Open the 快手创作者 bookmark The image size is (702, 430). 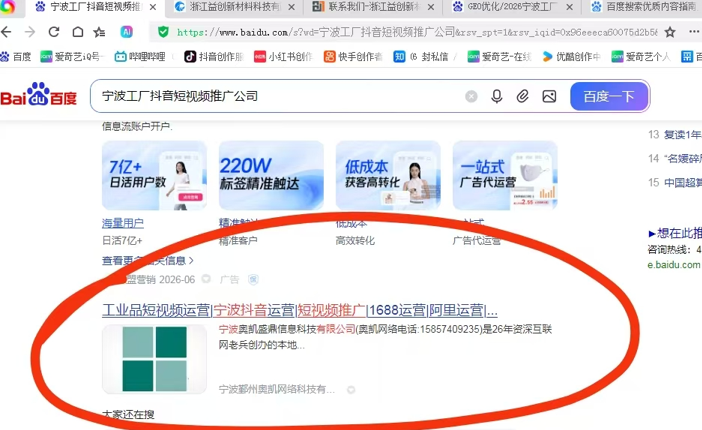(353, 56)
